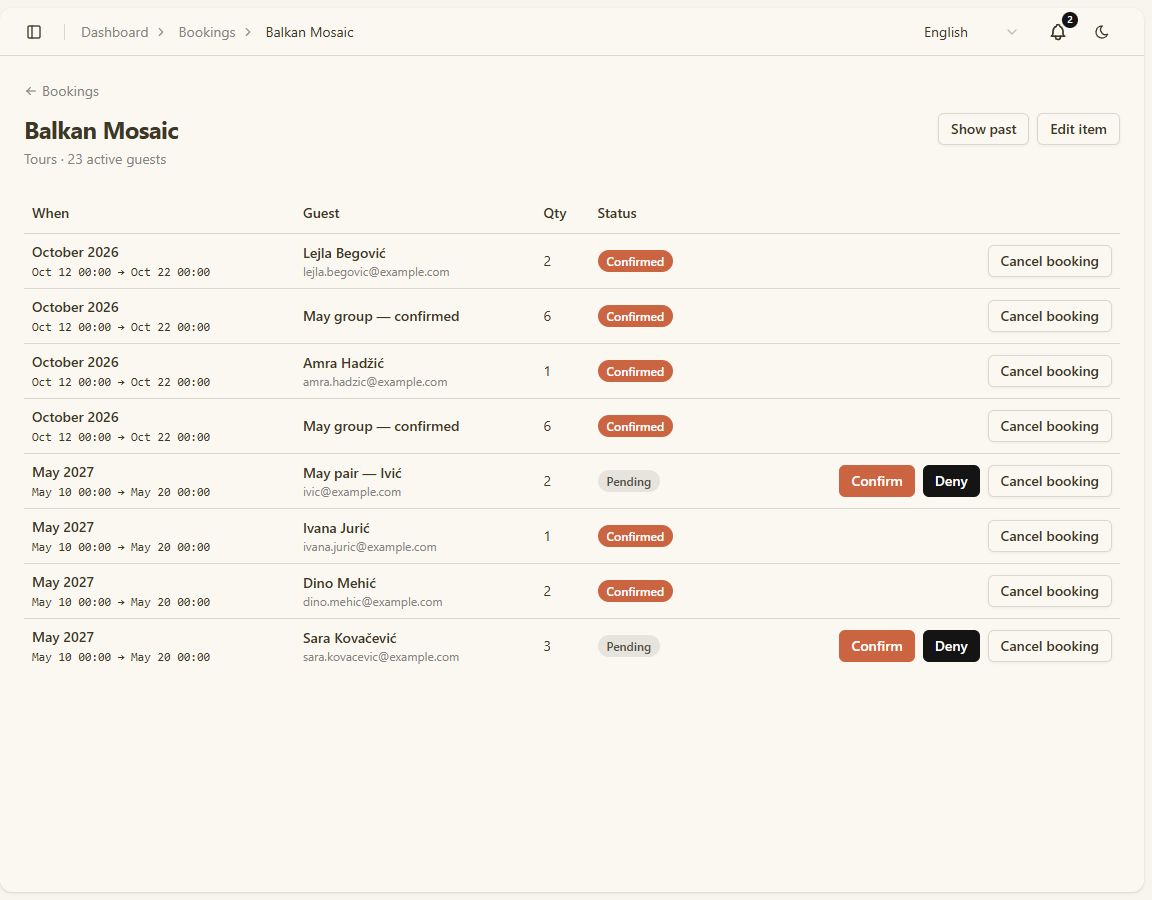The height and width of the screenshot is (900, 1152).
Task: Click Tours · 23 active guests subtitle
Action: pos(95,159)
